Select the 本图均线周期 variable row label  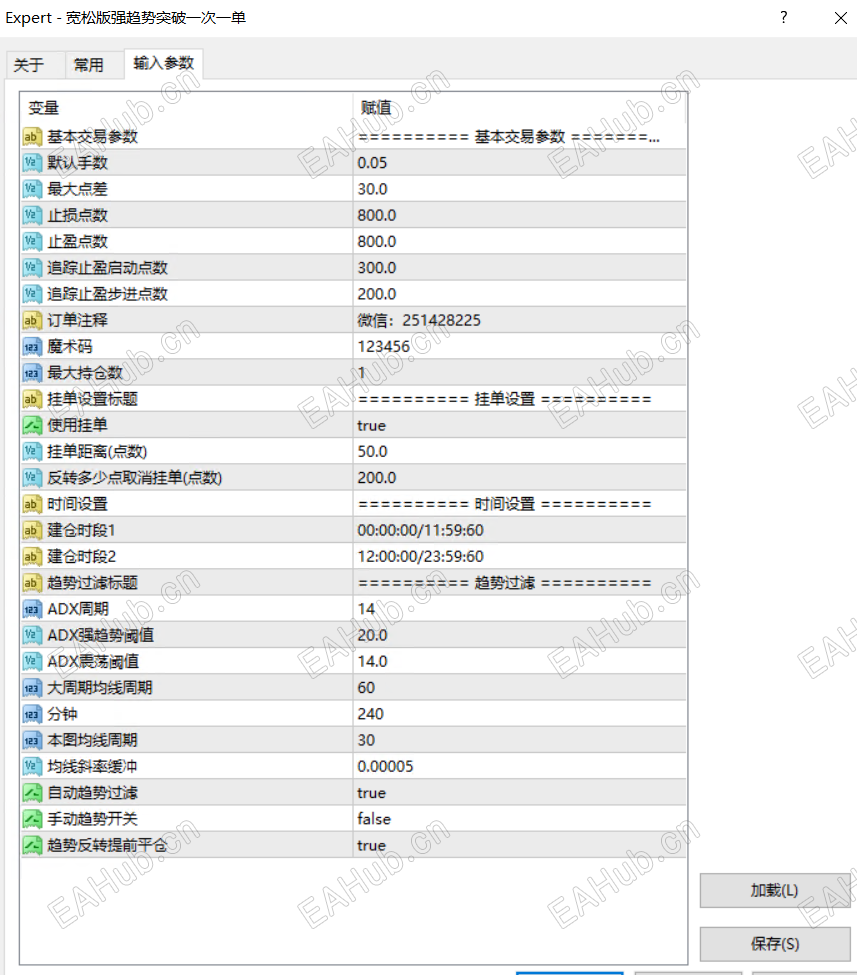[x=92, y=740]
